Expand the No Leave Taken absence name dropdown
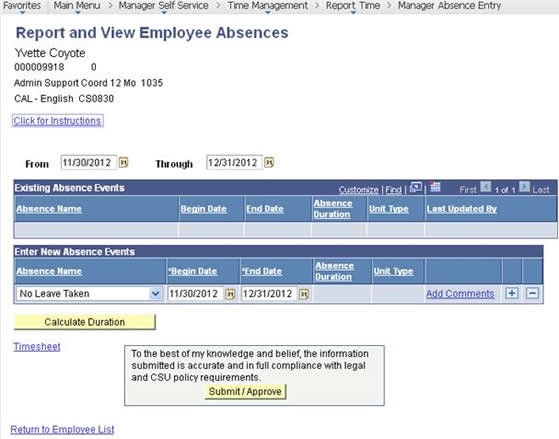Image resolution: width=559 pixels, height=439 pixels. point(155,294)
